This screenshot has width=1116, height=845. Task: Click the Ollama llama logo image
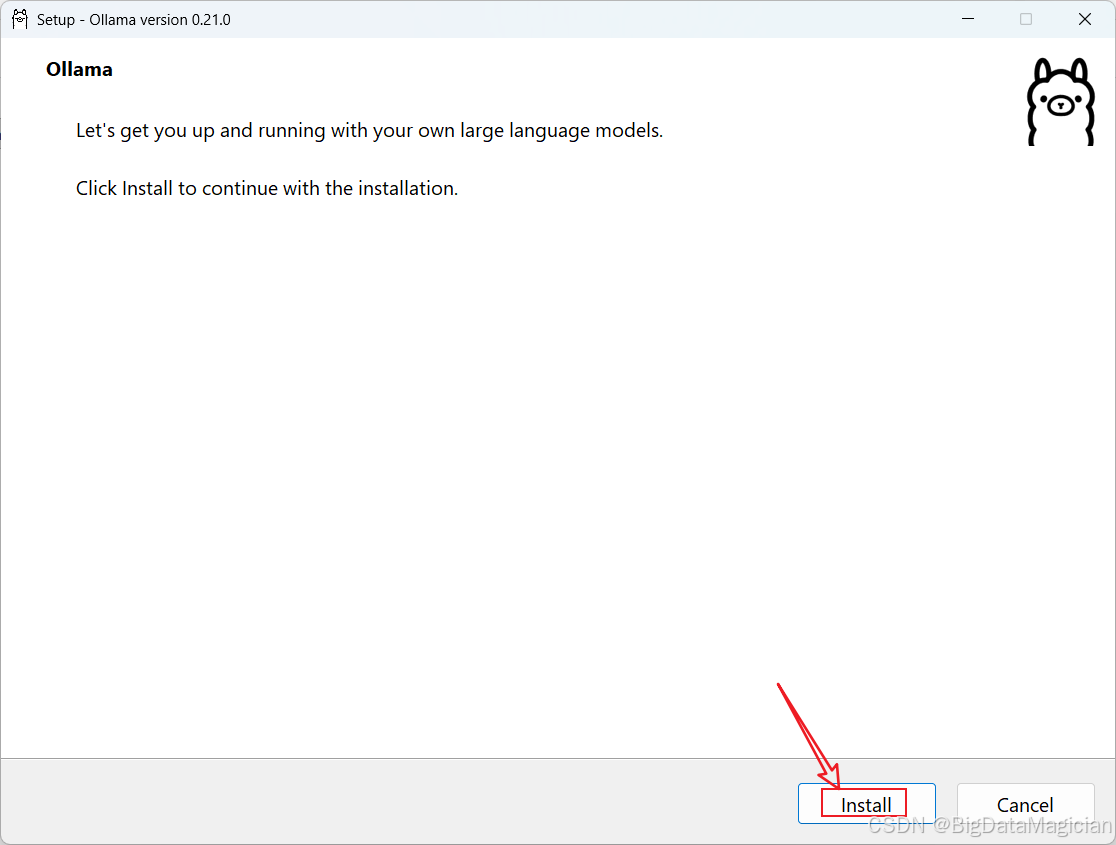click(x=1060, y=102)
